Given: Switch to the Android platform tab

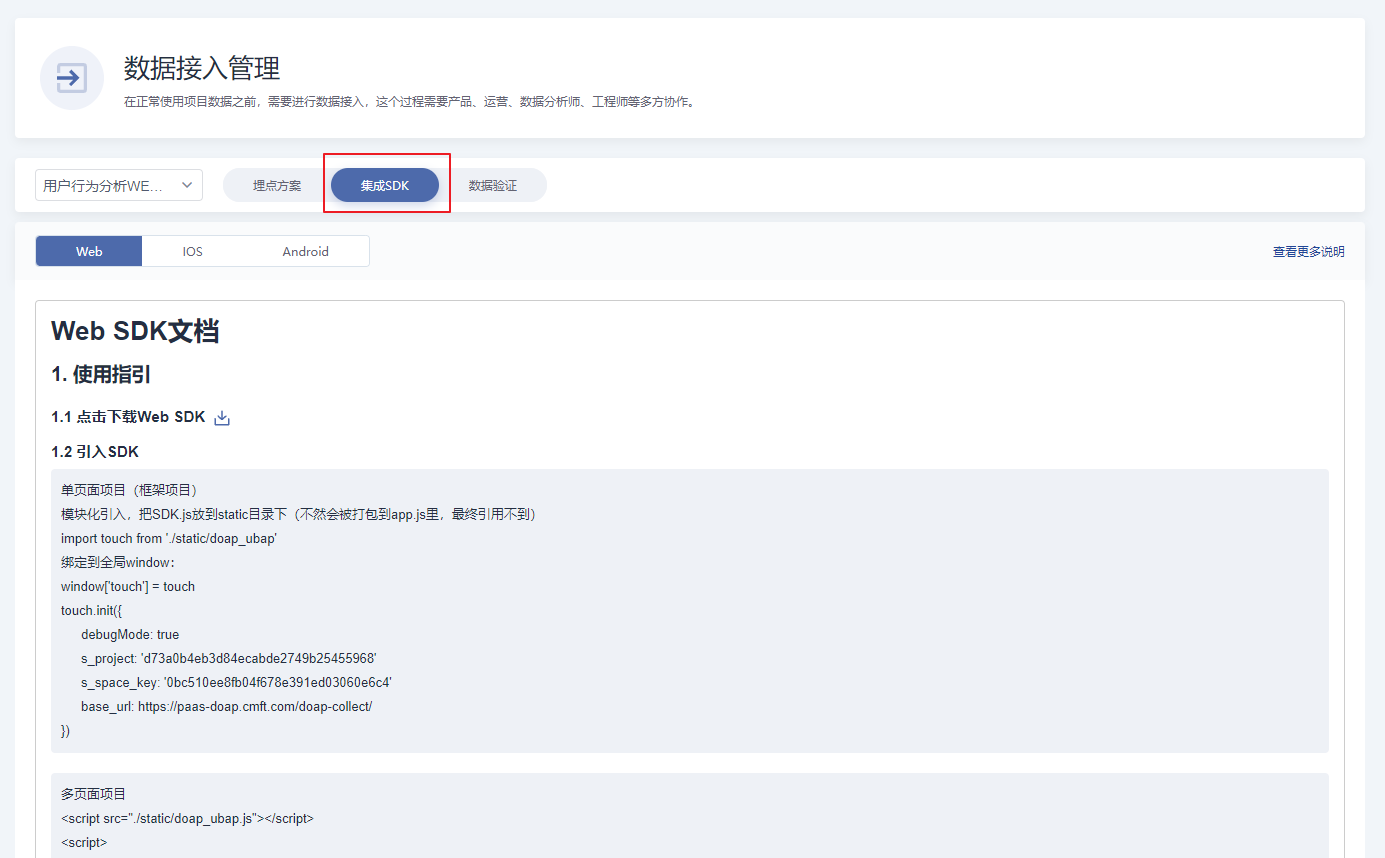Looking at the screenshot, I should pos(306,251).
